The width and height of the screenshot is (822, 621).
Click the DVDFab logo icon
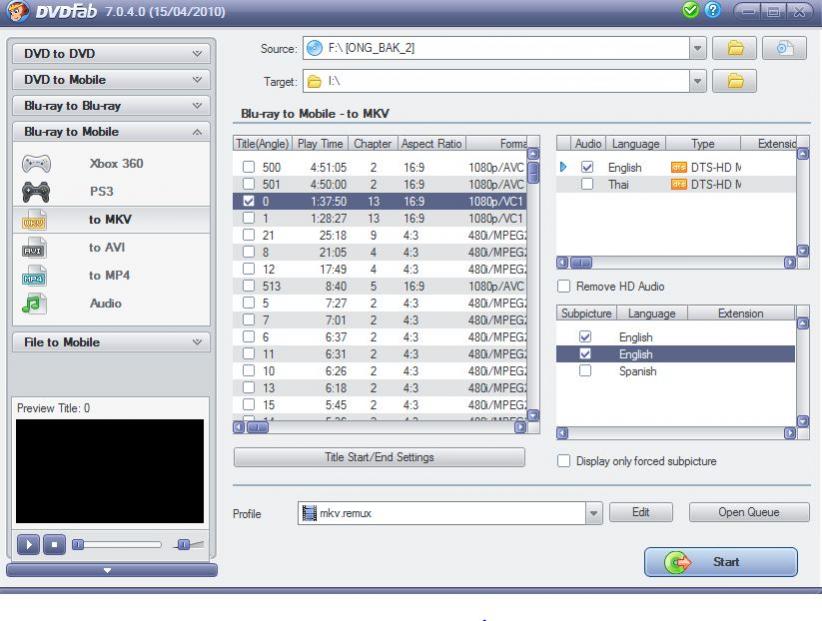tap(17, 11)
